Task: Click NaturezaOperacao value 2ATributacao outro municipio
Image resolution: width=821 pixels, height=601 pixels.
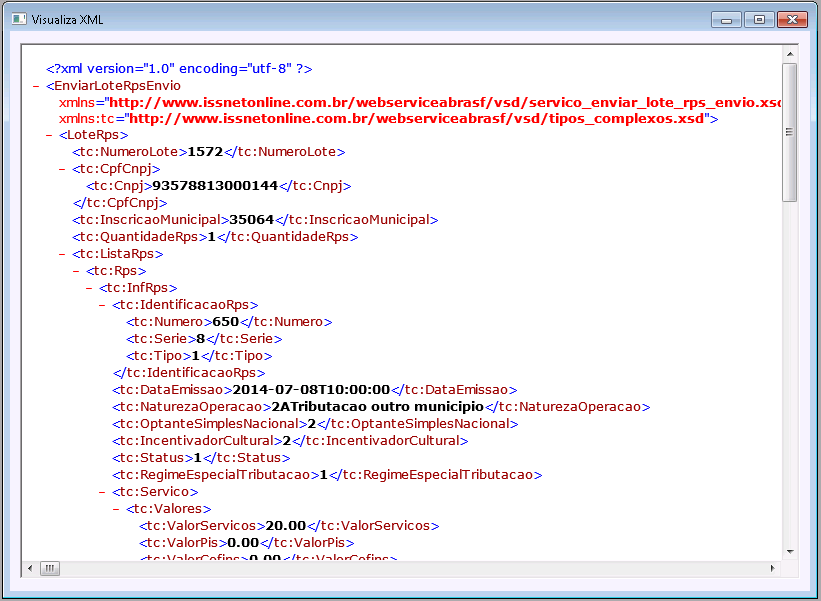Action: 378,407
